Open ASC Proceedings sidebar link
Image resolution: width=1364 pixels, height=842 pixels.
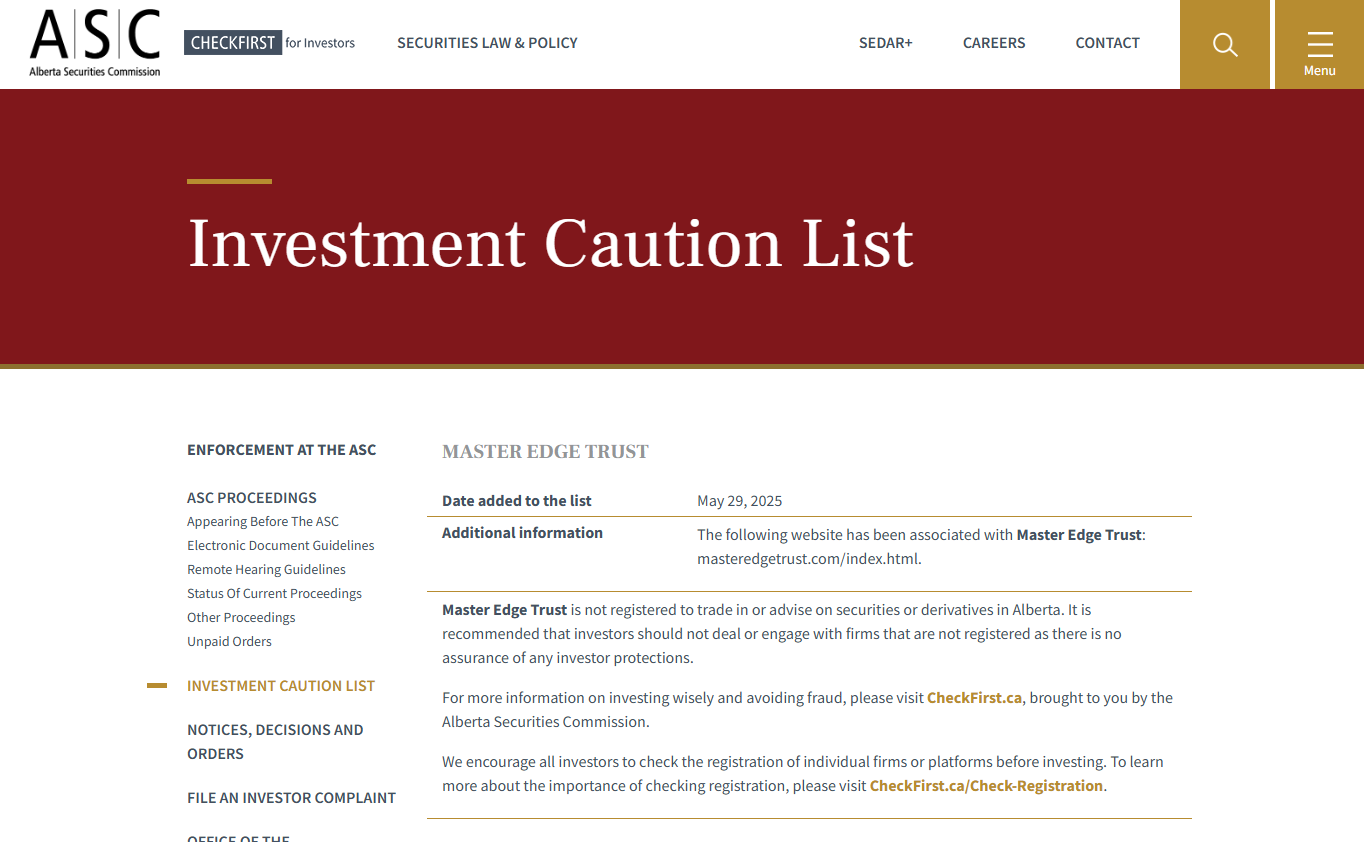[252, 498]
